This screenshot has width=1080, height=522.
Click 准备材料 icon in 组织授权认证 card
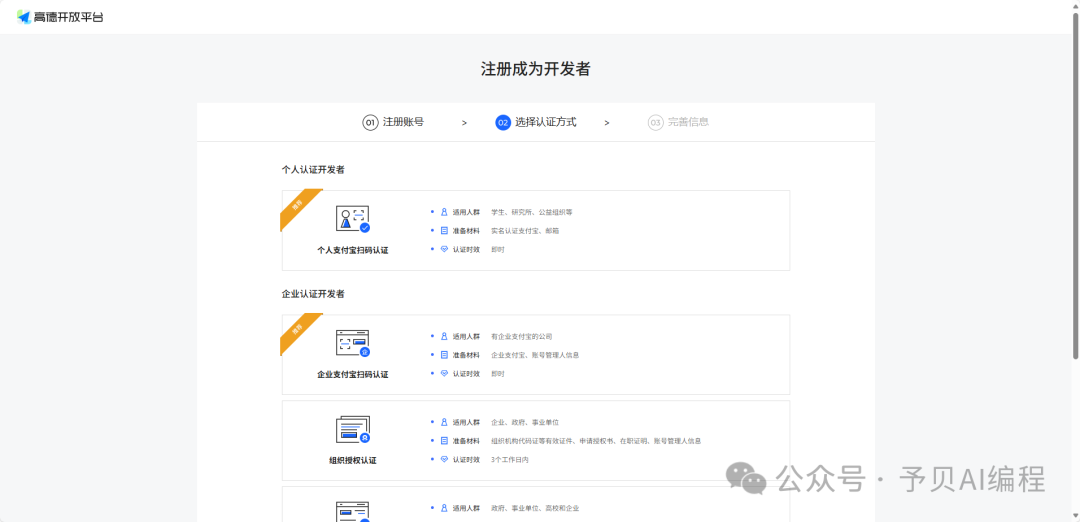click(444, 441)
